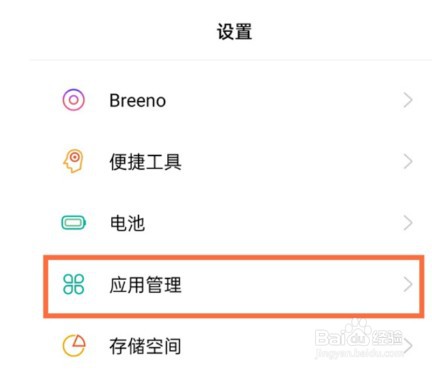Expand the 便捷工具 row chevron arrow

(x=408, y=161)
